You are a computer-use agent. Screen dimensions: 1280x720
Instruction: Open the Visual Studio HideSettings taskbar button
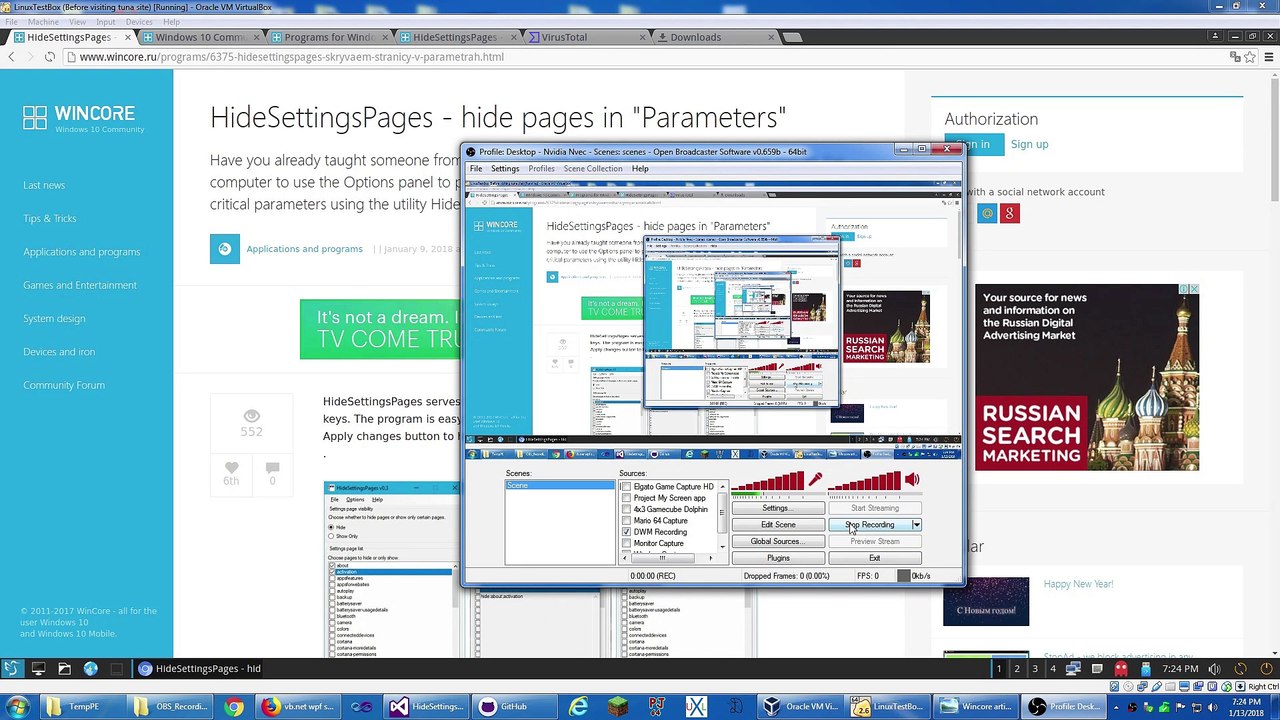(x=427, y=706)
